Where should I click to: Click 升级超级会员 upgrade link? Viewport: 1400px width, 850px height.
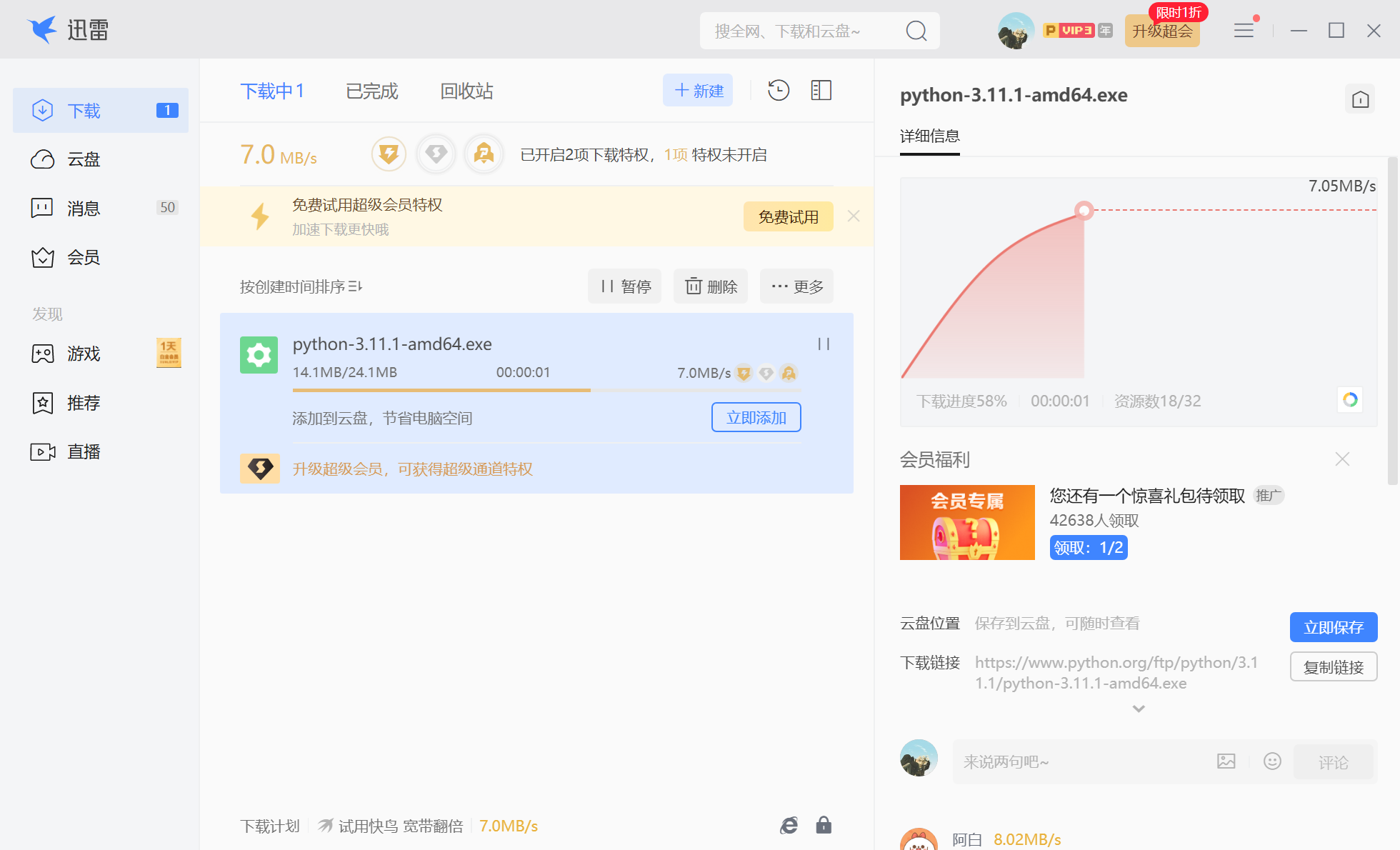coord(413,469)
